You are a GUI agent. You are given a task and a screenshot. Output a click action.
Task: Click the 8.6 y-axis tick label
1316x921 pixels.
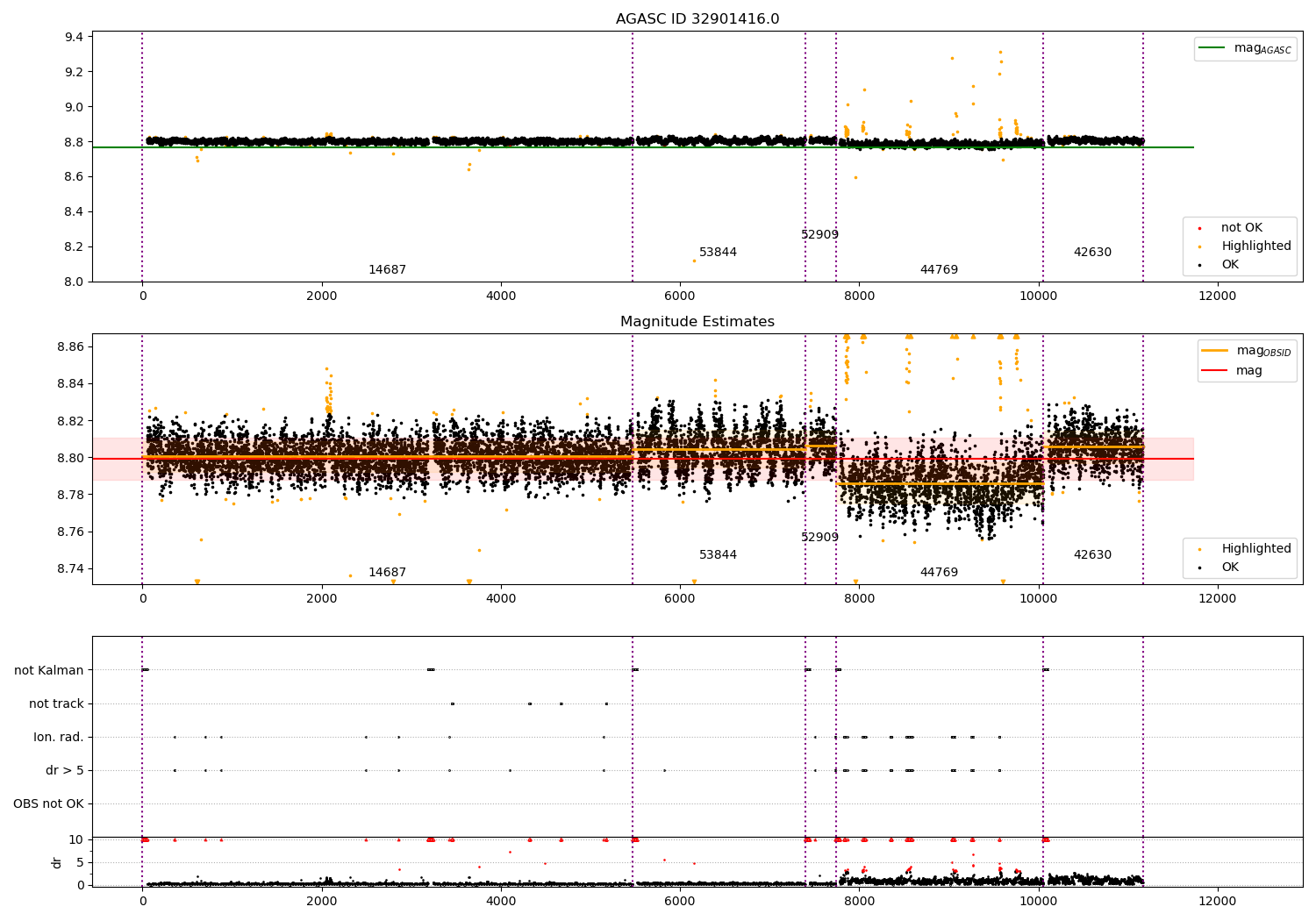click(x=75, y=177)
